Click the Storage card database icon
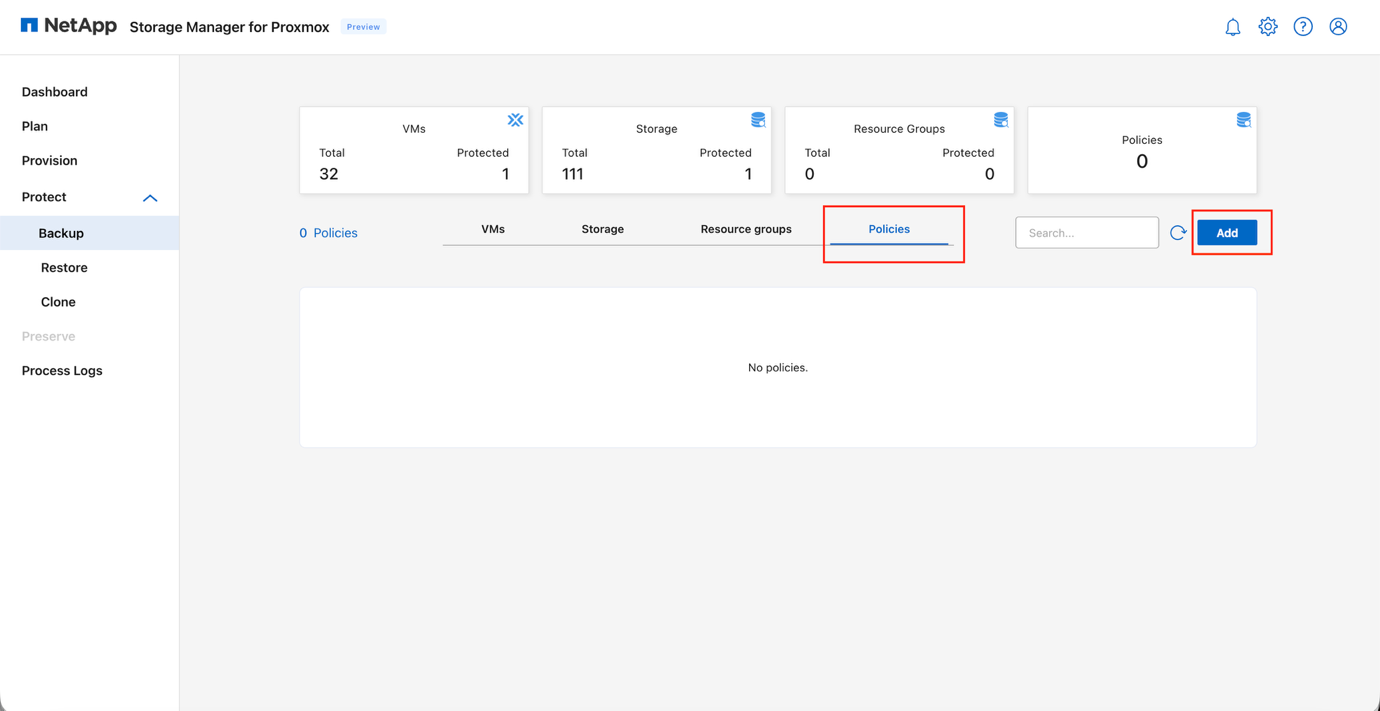Viewport: 1380px width, 711px height. click(758, 119)
